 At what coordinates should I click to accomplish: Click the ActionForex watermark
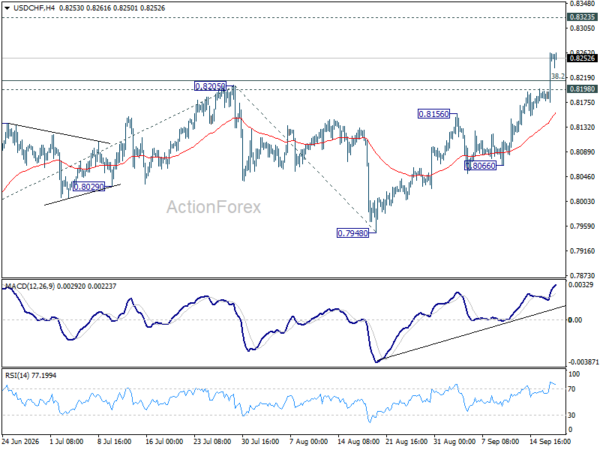tap(214, 207)
